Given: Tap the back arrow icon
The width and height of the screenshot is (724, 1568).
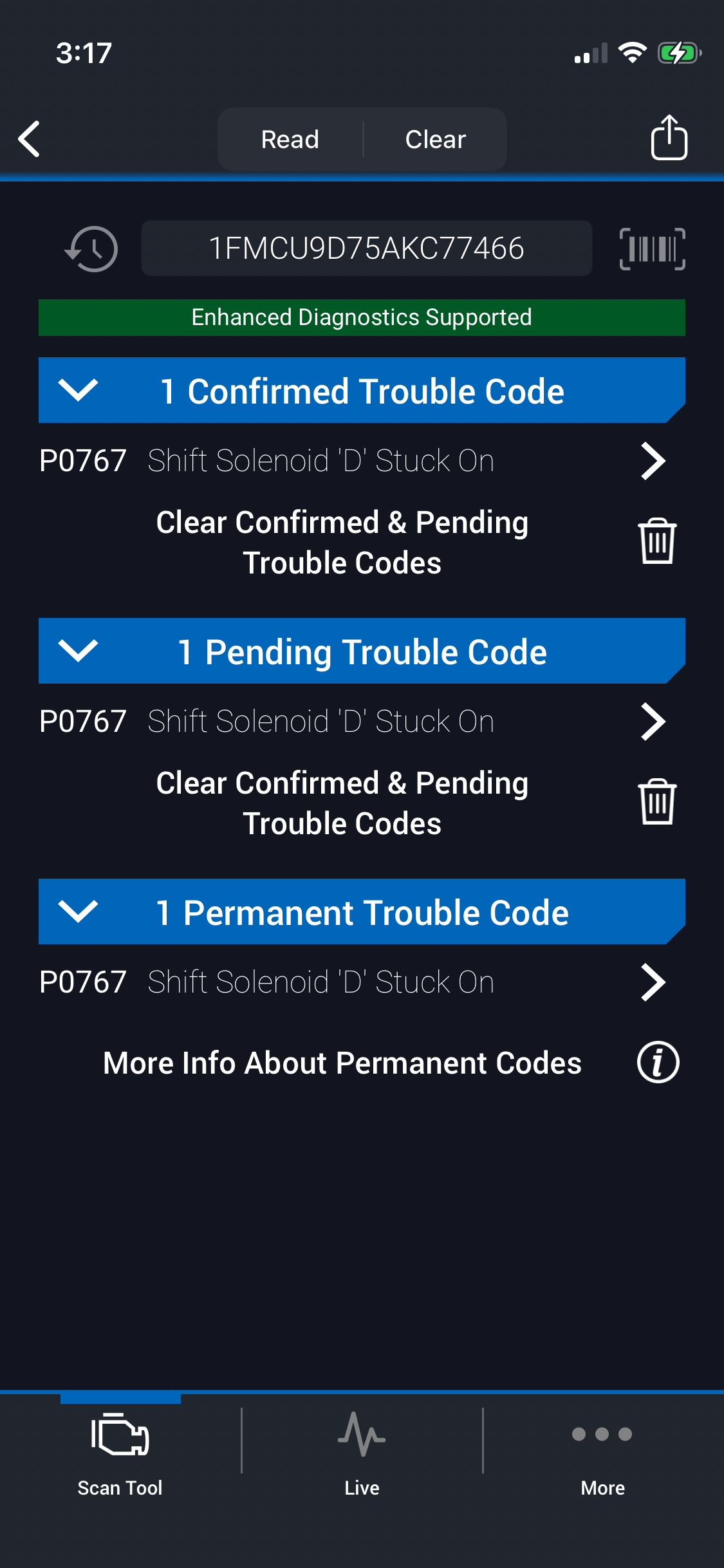Looking at the screenshot, I should pyautogui.click(x=30, y=139).
